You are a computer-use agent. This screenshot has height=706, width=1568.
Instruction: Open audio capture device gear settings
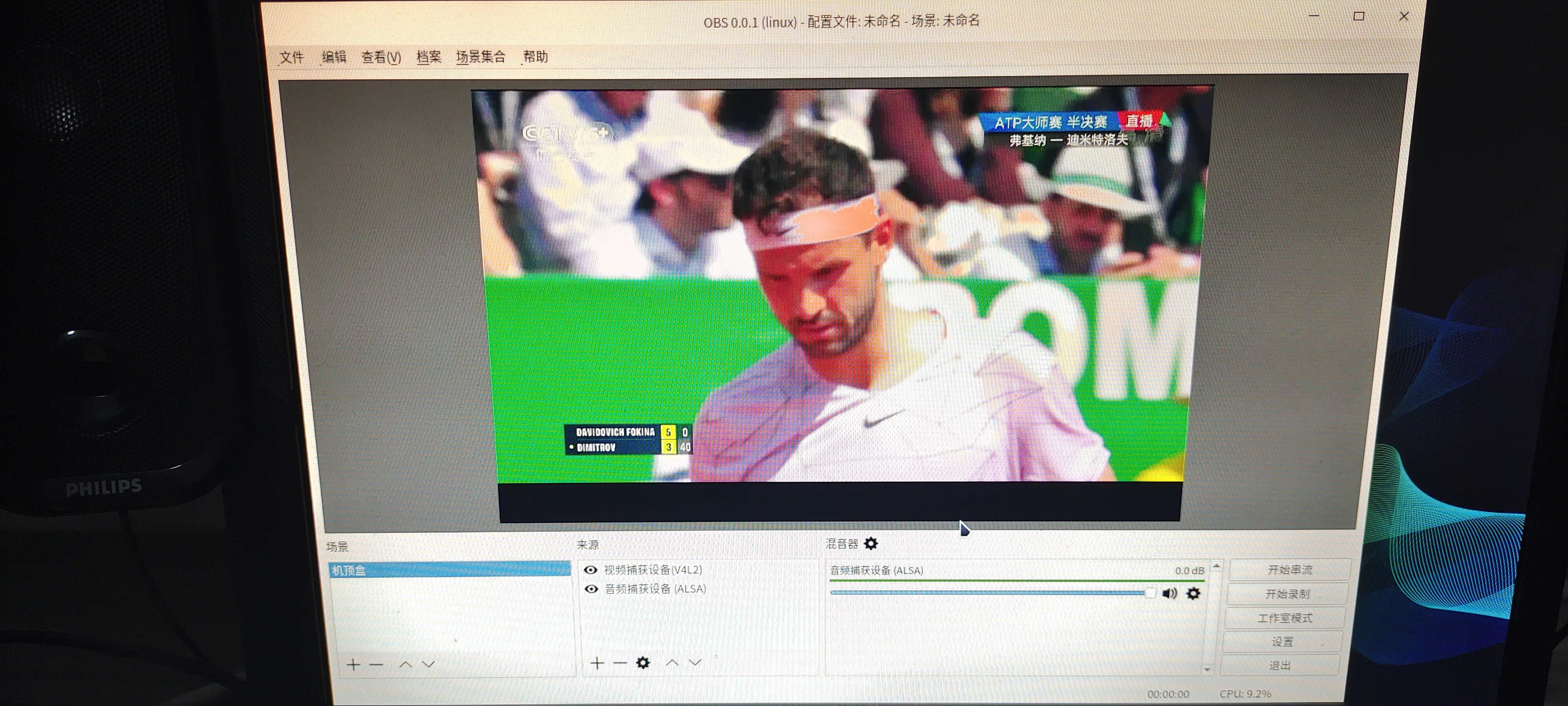(1193, 593)
